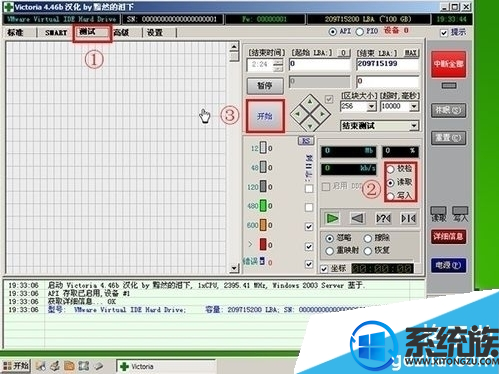
Task: Click the blue 错误 block indicator
Action: pos(262,261)
